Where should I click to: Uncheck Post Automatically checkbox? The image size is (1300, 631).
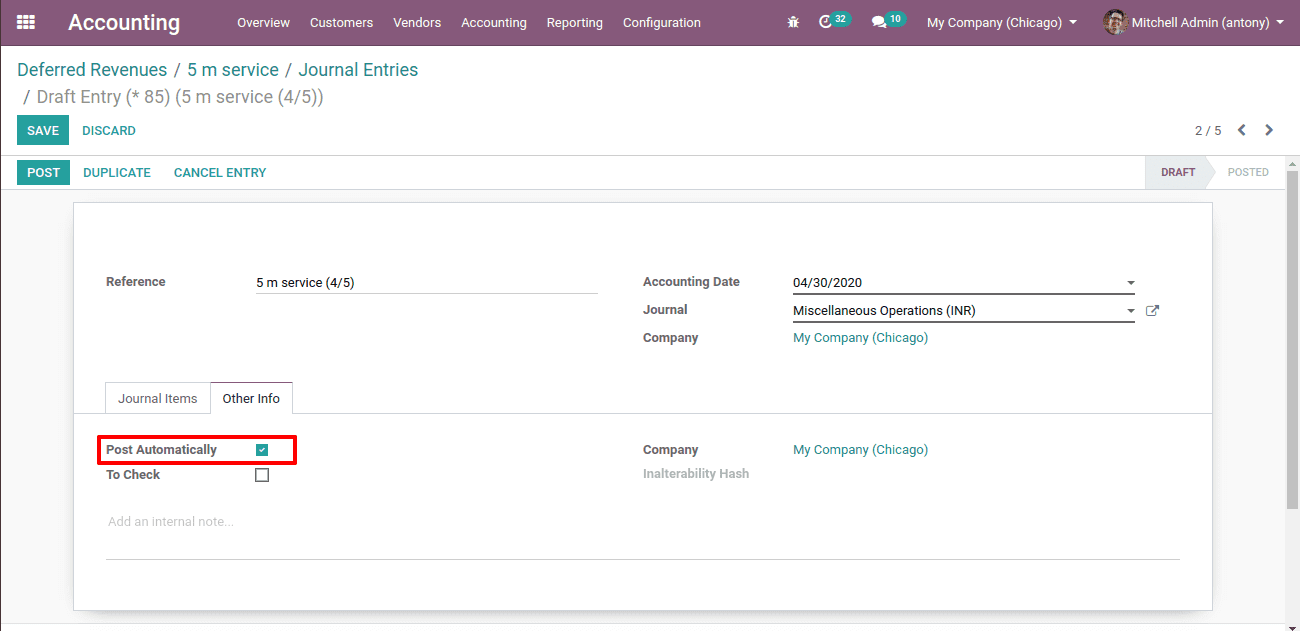click(262, 450)
